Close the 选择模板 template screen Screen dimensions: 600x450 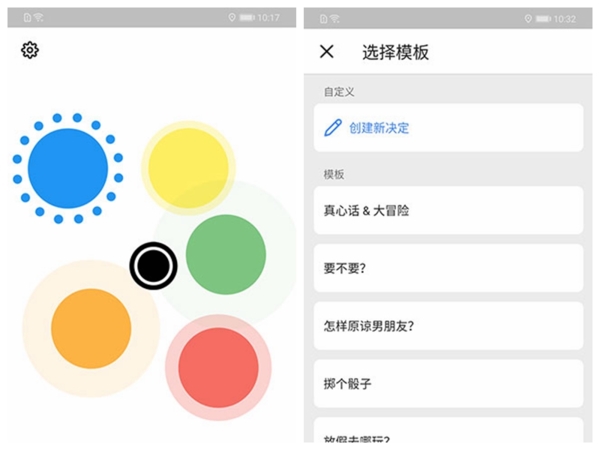pos(326,51)
